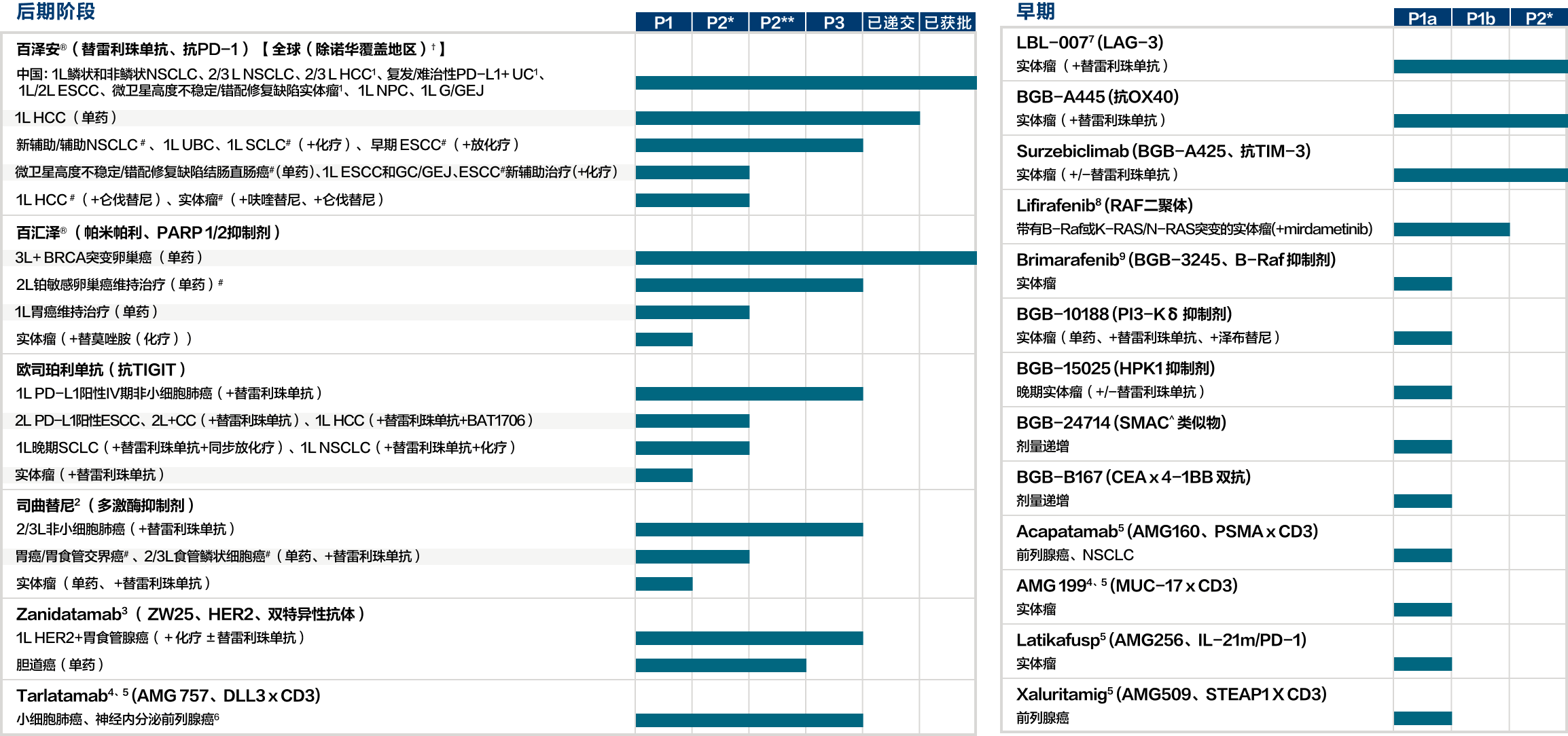Click the 1L晚期SCLC row
This screenshot has width=1568, height=736.
[266, 447]
